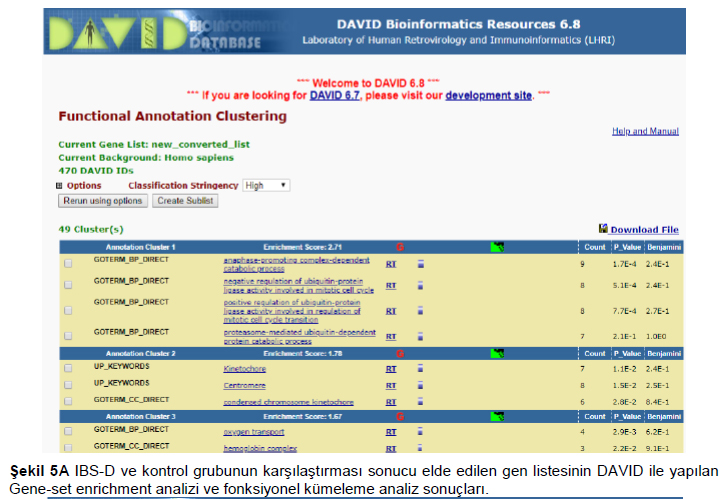Click the gene bar icon for negative regulation of ubiquitin-protein row
Image resolution: width=726 pixels, height=499 pixels.
(x=420, y=285)
